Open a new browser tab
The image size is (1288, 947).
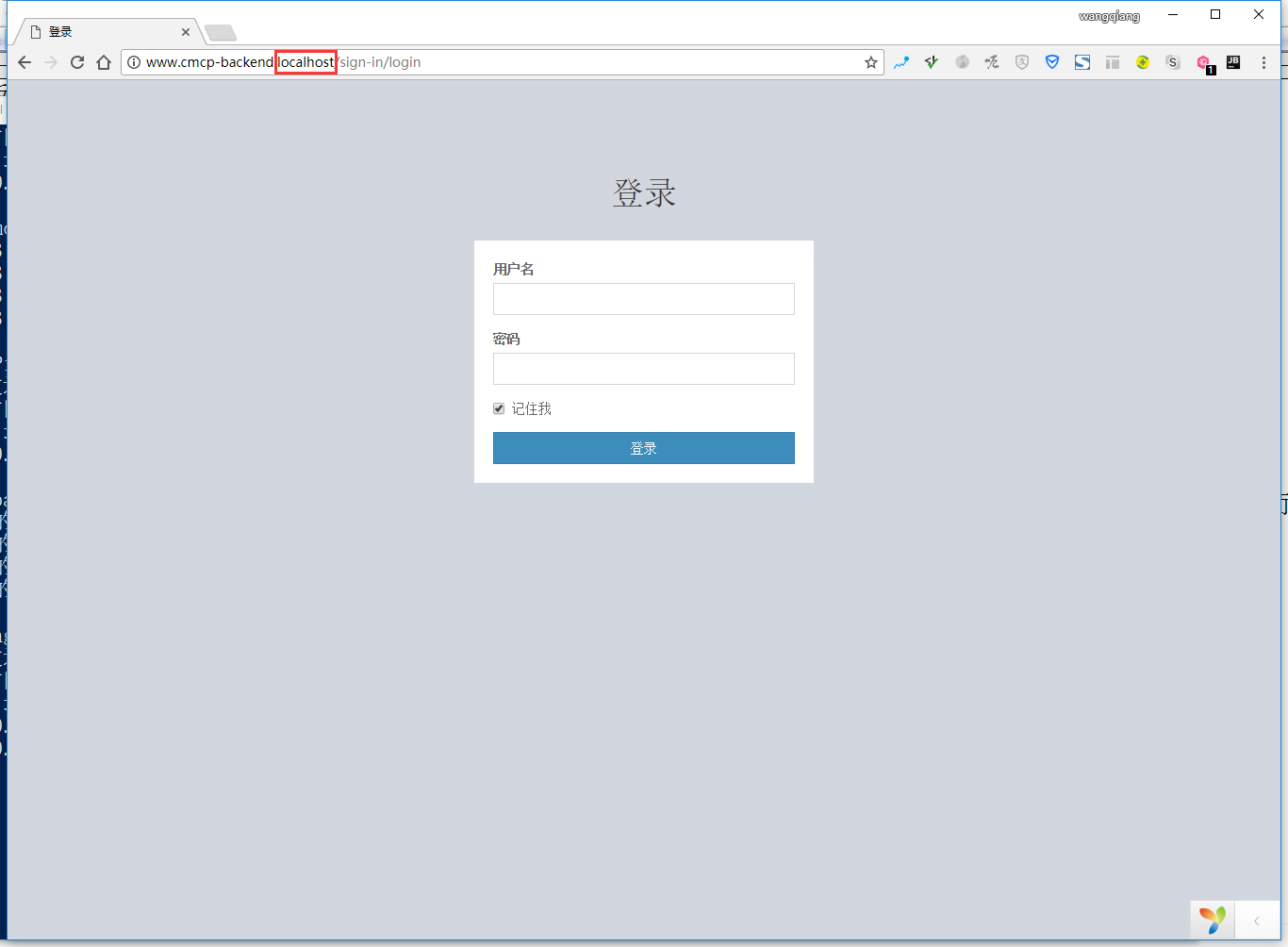[221, 33]
